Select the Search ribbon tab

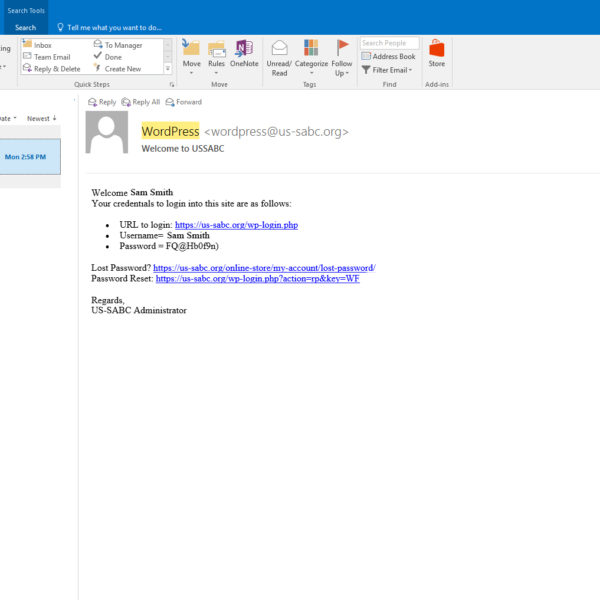(x=25, y=28)
